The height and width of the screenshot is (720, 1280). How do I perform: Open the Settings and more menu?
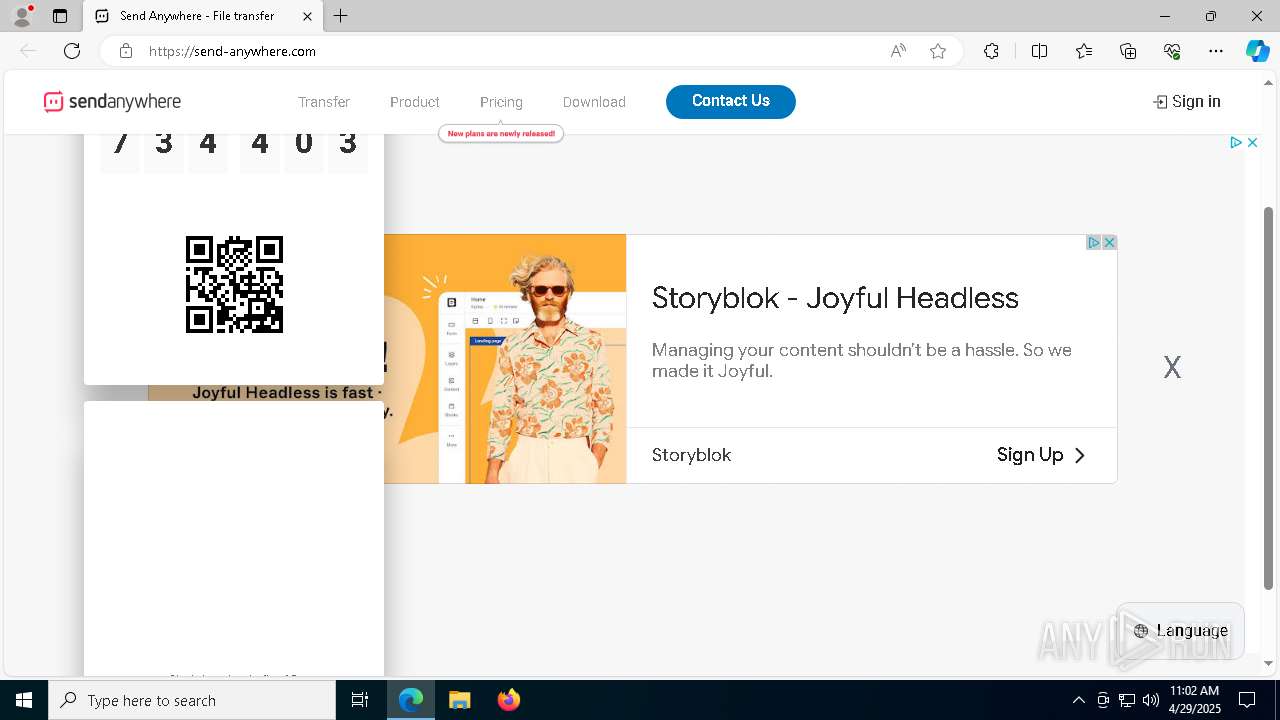pos(1216,51)
